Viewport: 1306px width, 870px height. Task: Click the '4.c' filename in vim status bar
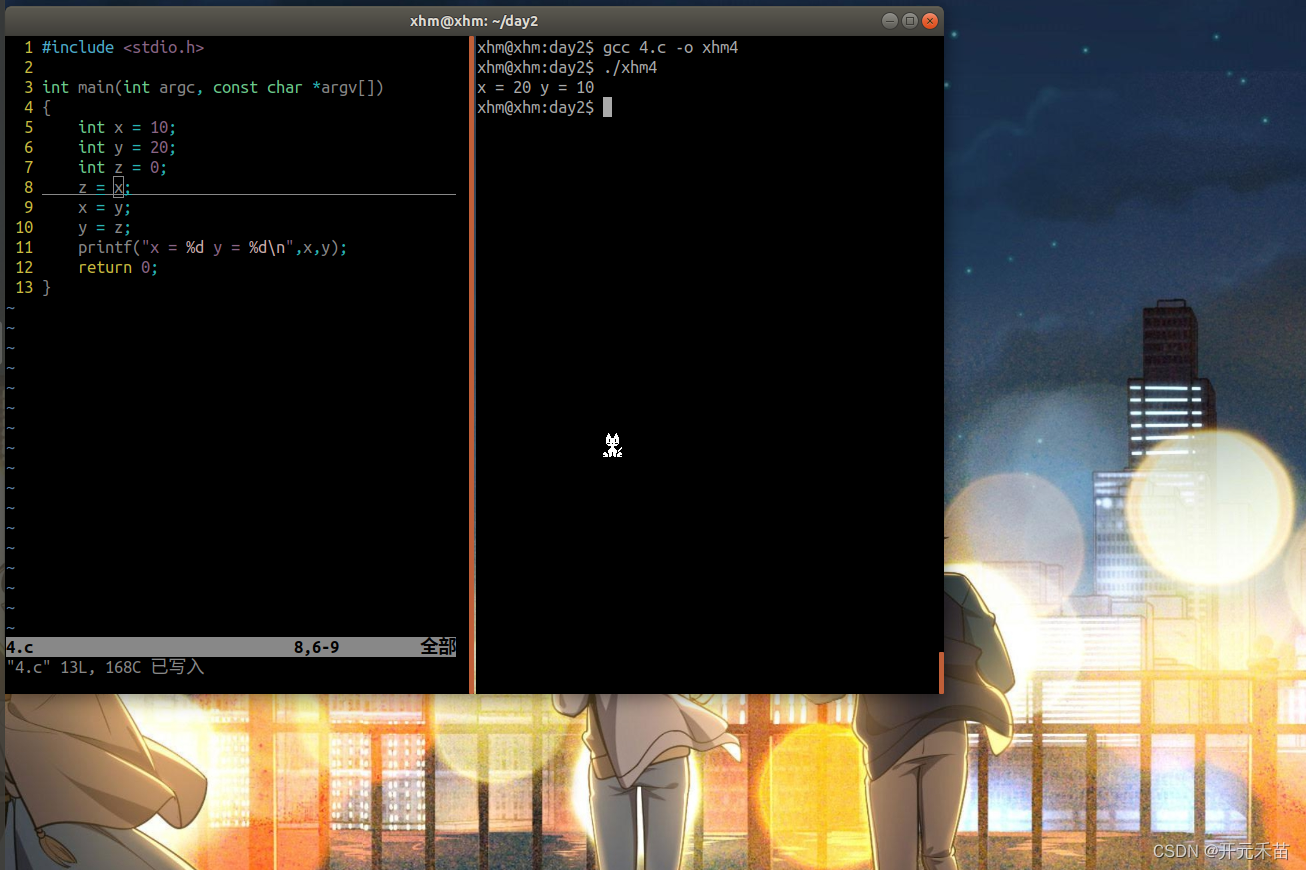pyautogui.click(x=20, y=647)
